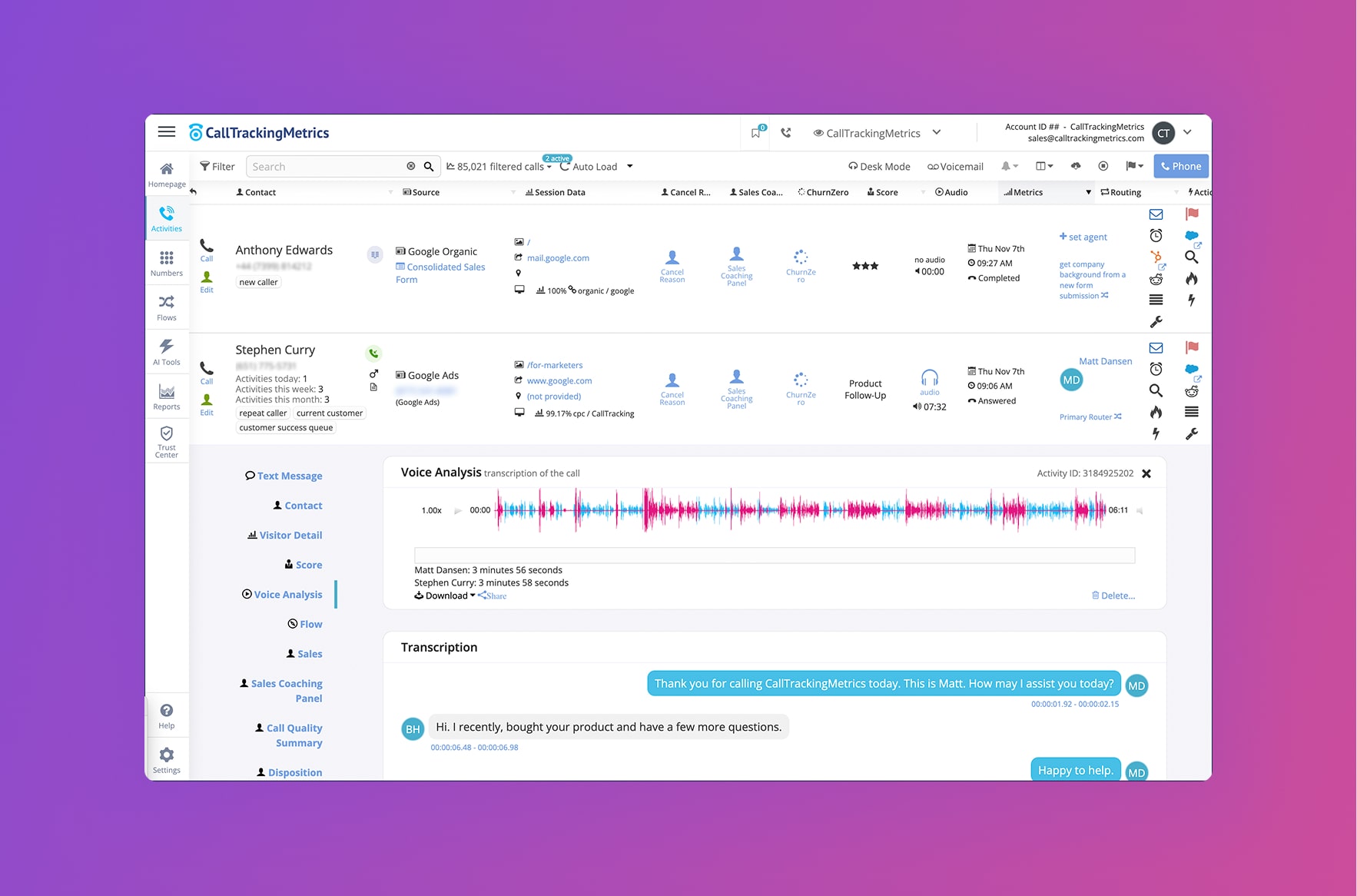This screenshot has height=896, width=1357.
Task: Click the set agent link
Action: [x=1083, y=237]
